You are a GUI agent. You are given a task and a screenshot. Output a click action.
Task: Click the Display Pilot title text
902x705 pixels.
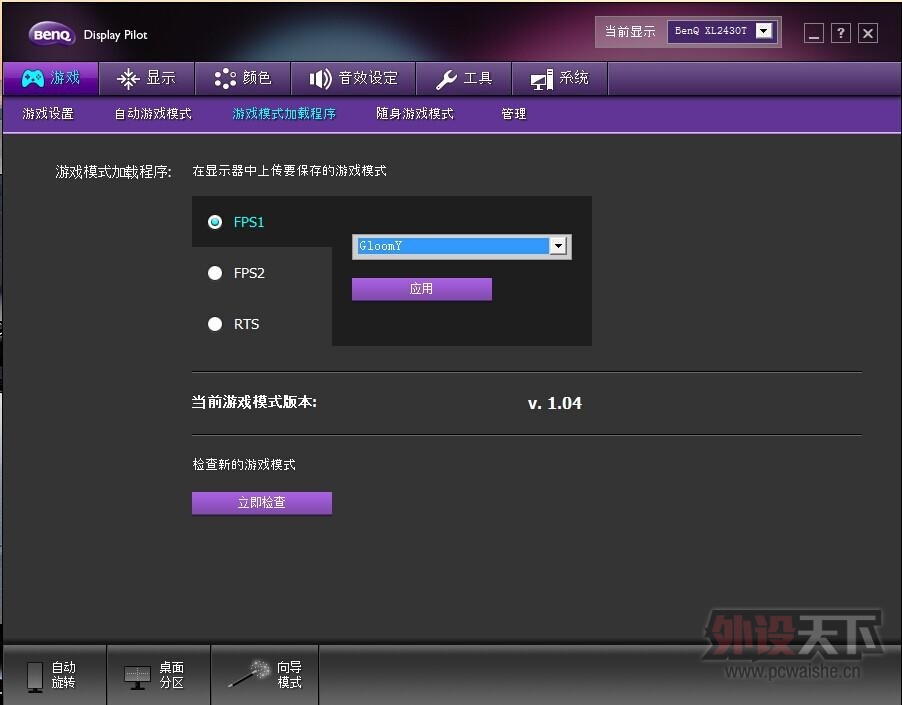[x=116, y=35]
